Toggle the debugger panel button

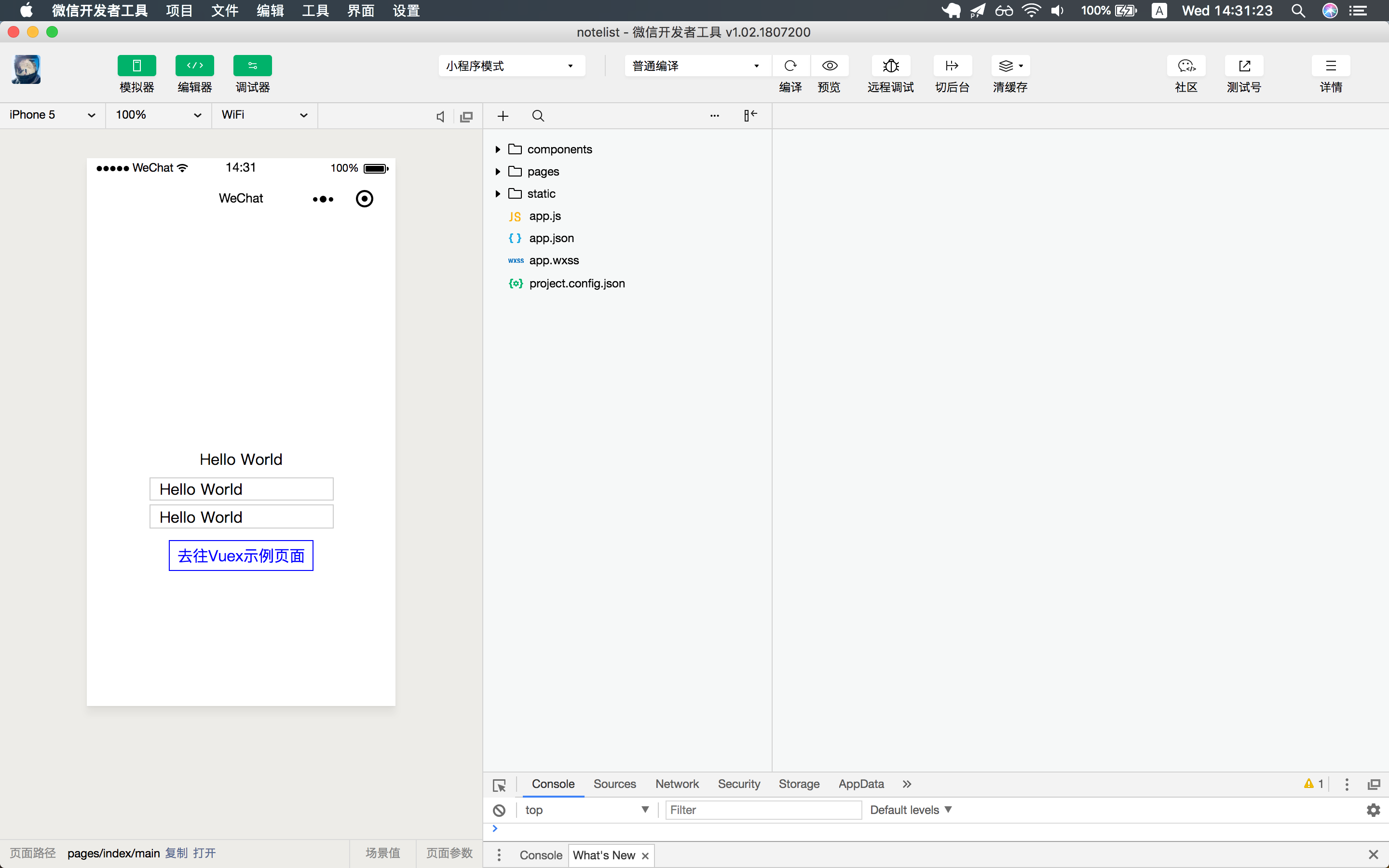coord(253,66)
